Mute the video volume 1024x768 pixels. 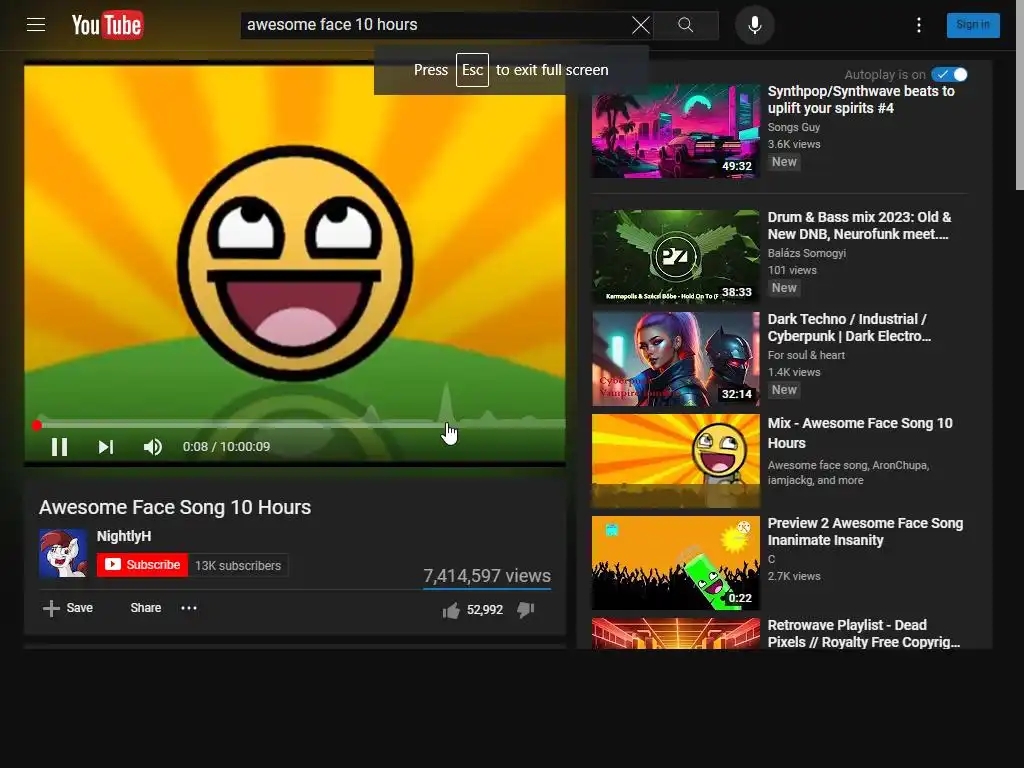point(153,447)
